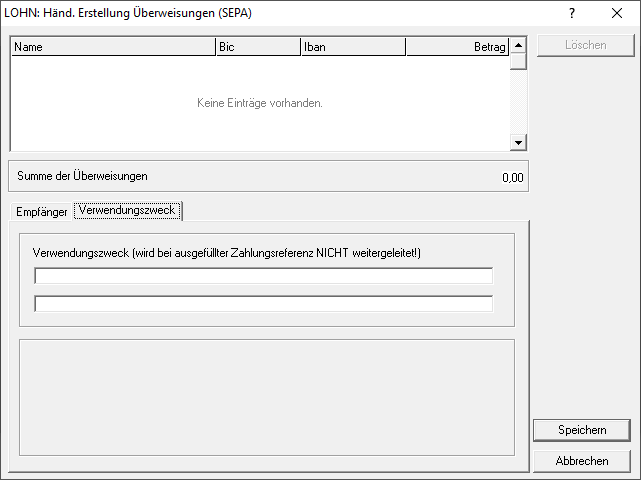The height and width of the screenshot is (480, 641).
Task: Sort by the Name column header
Action: (112, 46)
